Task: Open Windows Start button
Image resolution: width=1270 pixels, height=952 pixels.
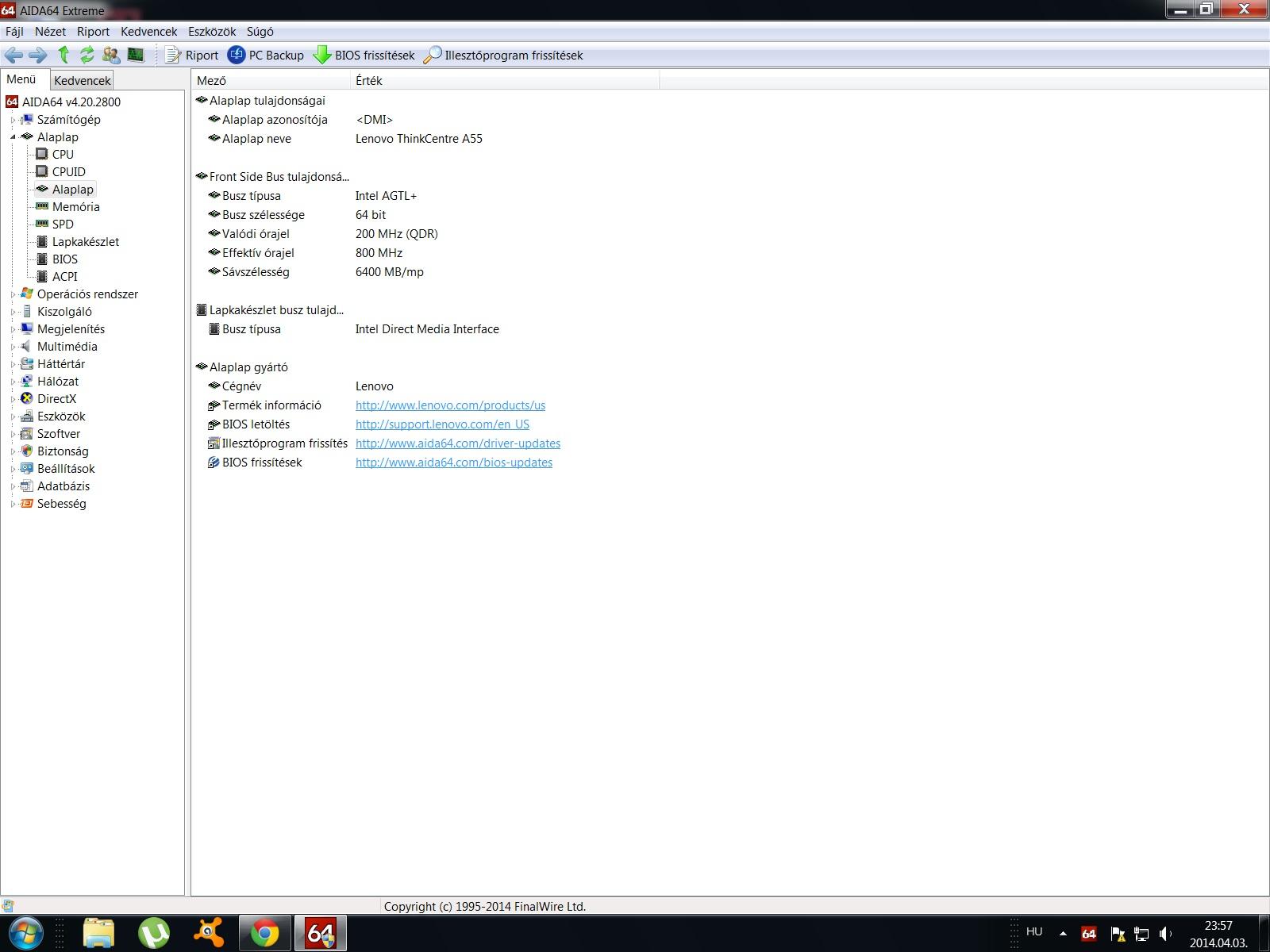Action: [x=26, y=933]
